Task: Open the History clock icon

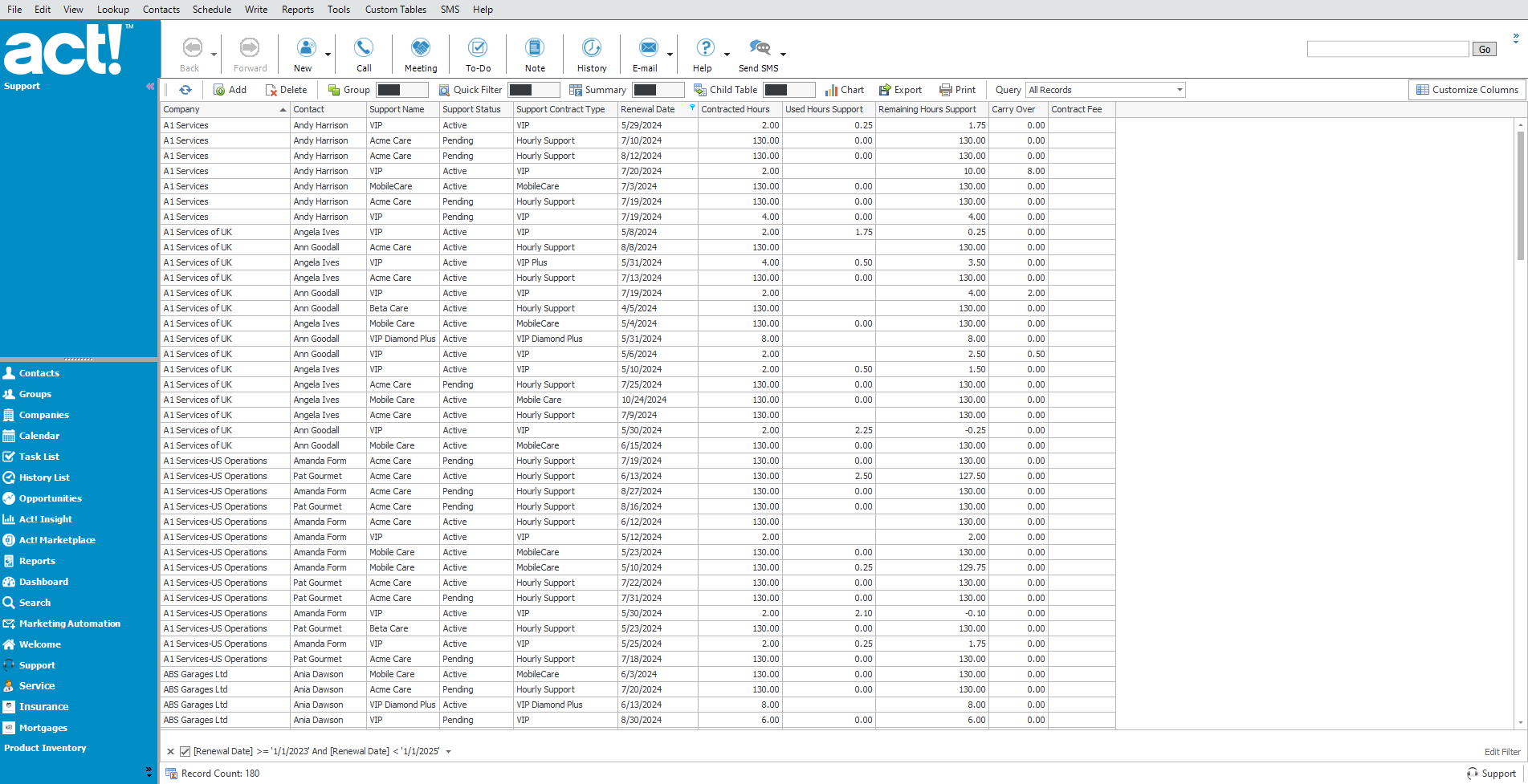Action: click(592, 47)
